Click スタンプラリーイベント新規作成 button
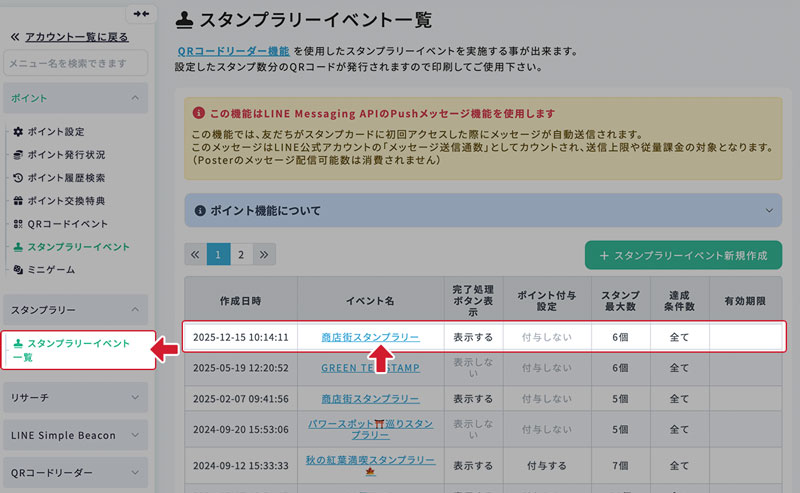Screen dimensions: 800x493 point(683,255)
